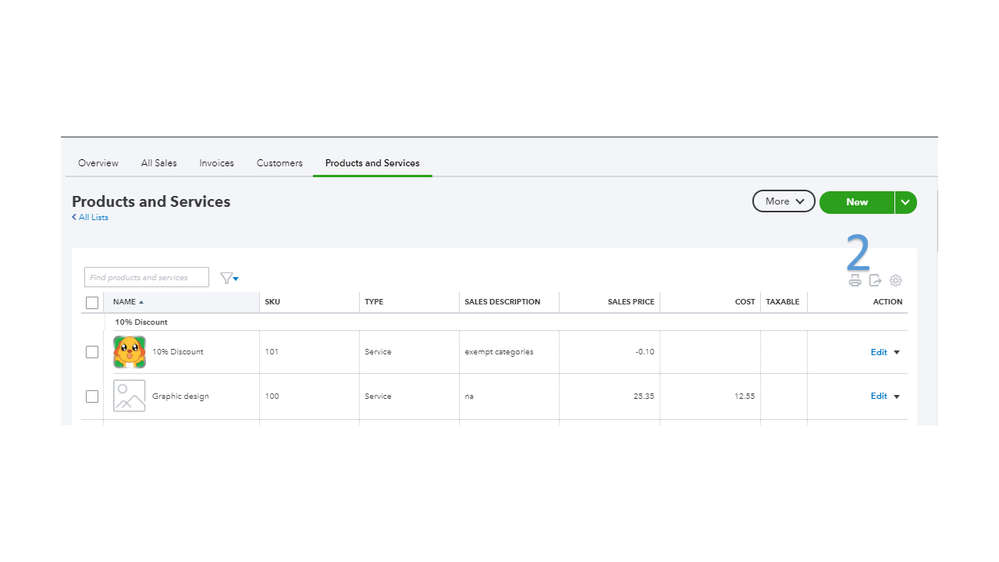This screenshot has width=999, height=562.
Task: Open the Customers tab
Action: coord(279,163)
